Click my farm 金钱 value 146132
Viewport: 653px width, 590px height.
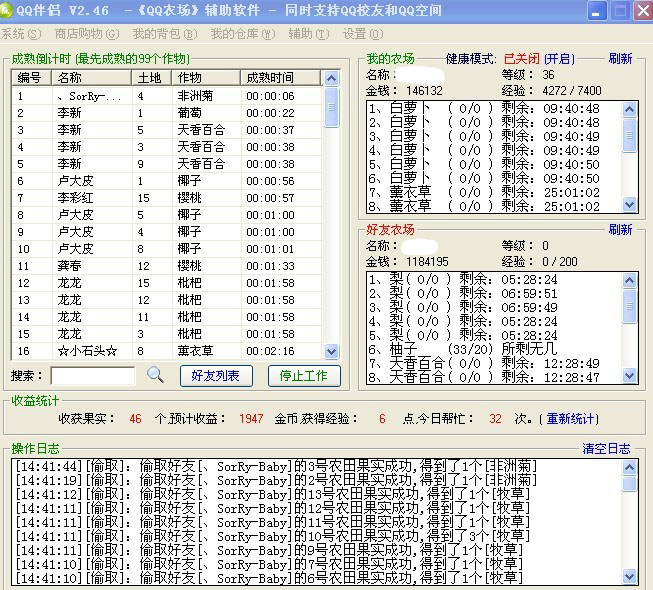point(424,91)
